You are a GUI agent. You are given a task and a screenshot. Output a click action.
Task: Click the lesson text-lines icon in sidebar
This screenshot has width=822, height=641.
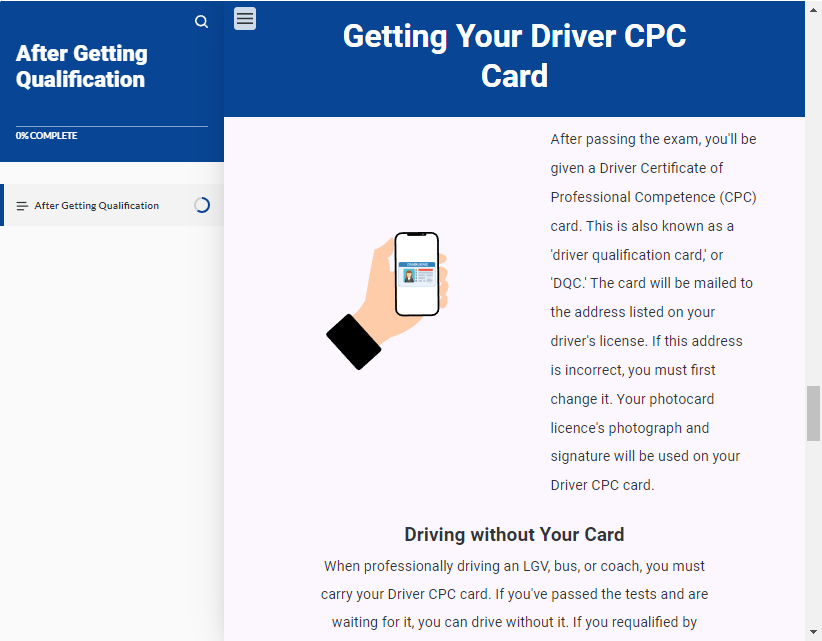tap(22, 206)
